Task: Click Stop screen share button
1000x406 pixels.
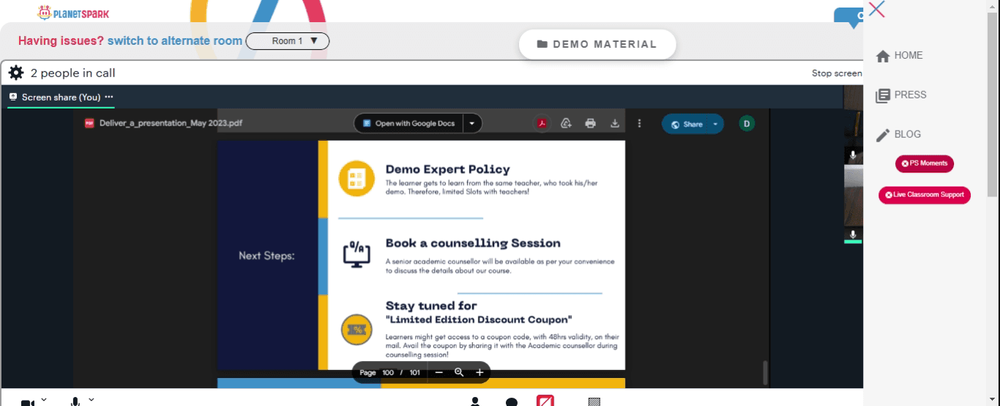Action: click(x=837, y=73)
